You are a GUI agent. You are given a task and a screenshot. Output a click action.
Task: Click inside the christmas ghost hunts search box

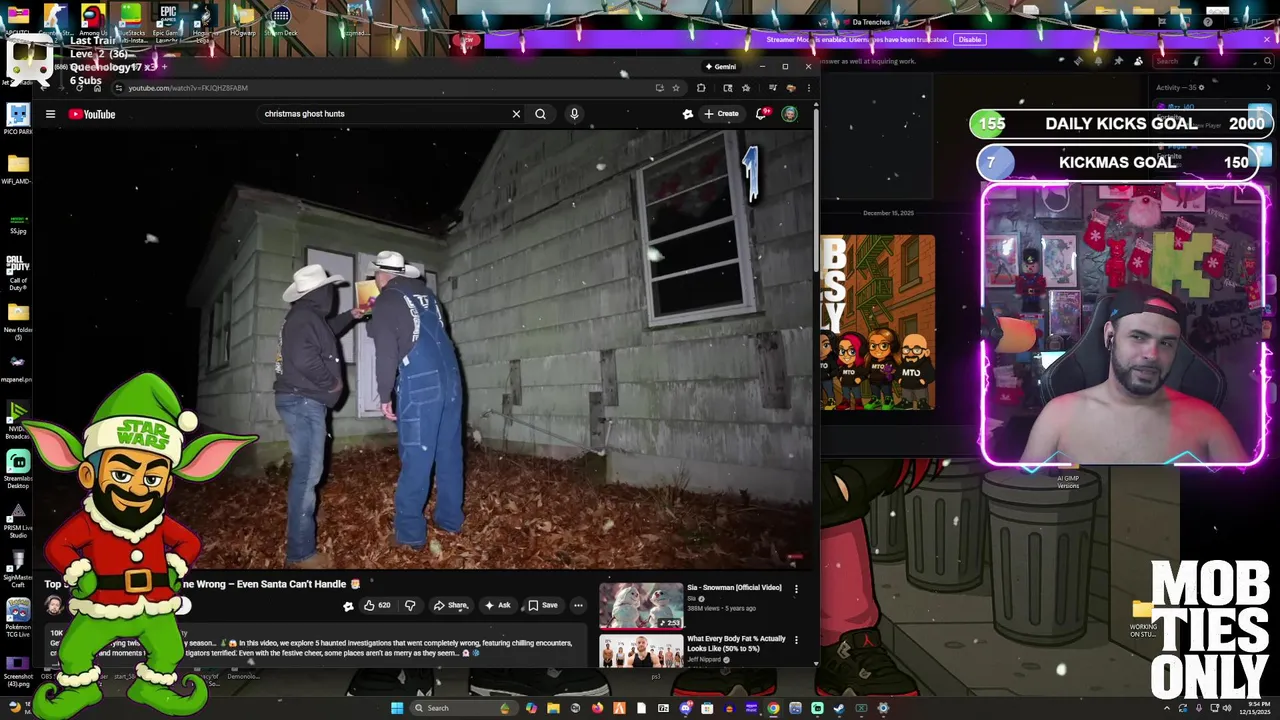pos(385,114)
